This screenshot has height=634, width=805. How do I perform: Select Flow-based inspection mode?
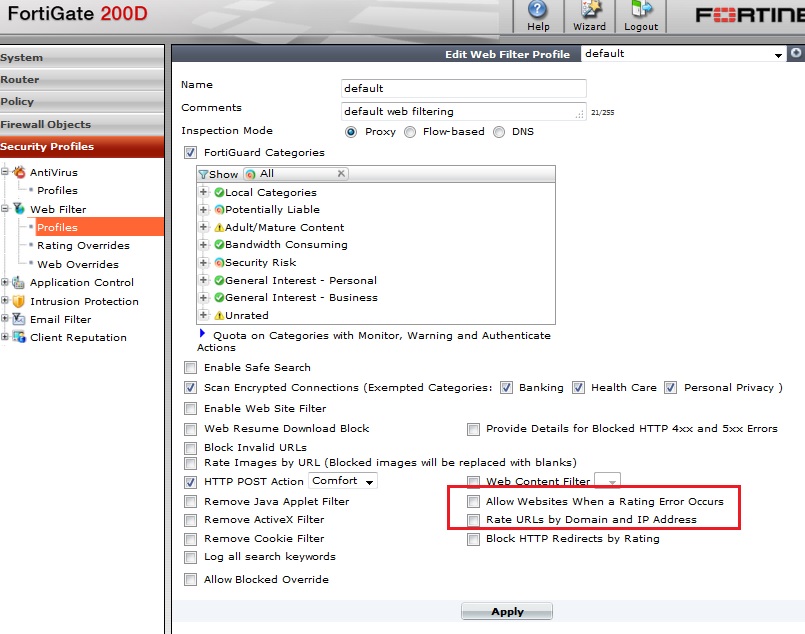(x=410, y=132)
